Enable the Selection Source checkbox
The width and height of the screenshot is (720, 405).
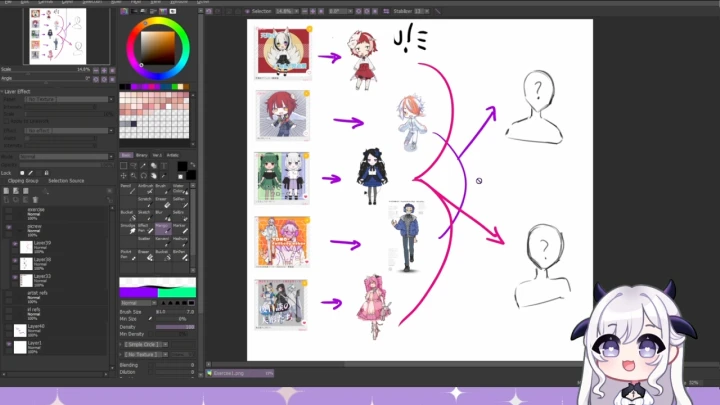[x=45, y=181]
